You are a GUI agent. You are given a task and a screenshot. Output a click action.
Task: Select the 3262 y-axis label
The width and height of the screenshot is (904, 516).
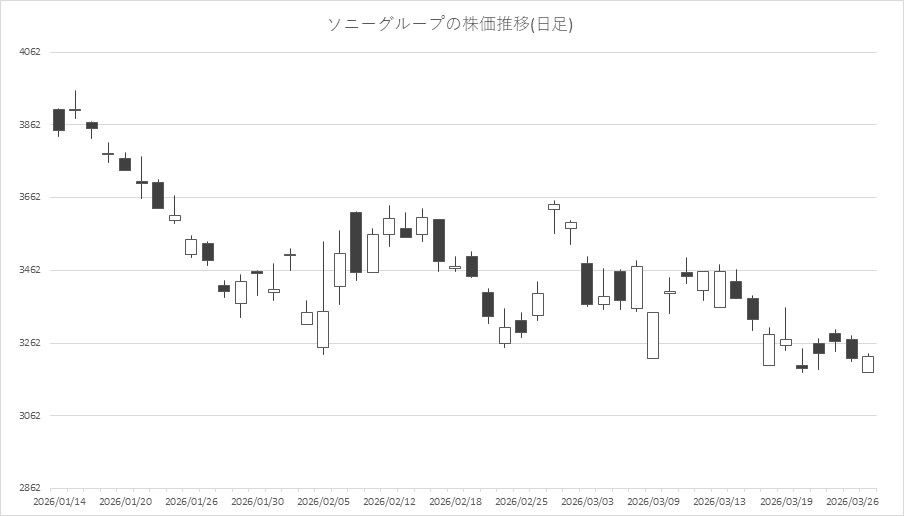click(x=30, y=344)
